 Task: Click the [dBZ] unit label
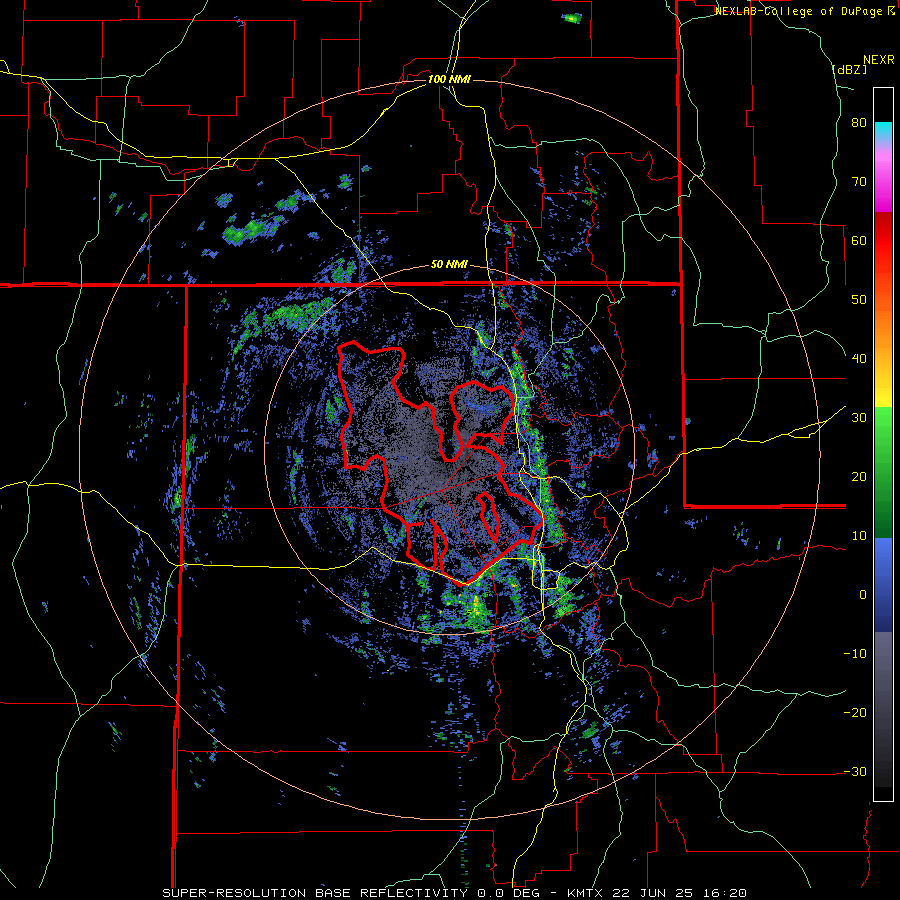[849, 69]
